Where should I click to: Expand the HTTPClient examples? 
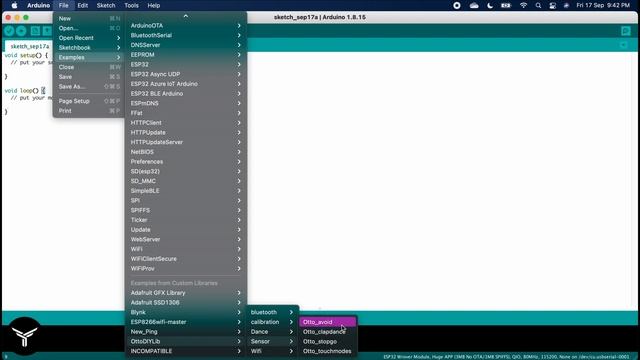point(186,122)
